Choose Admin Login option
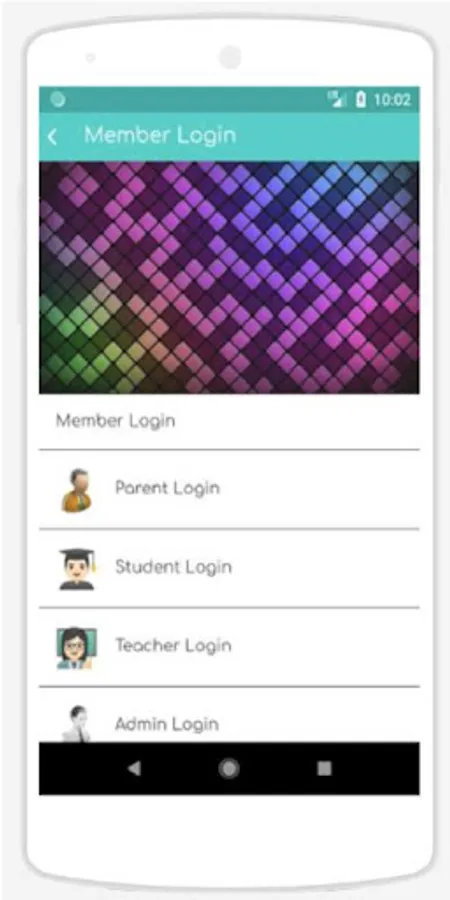Viewport: 450px width, 900px height. (x=229, y=715)
